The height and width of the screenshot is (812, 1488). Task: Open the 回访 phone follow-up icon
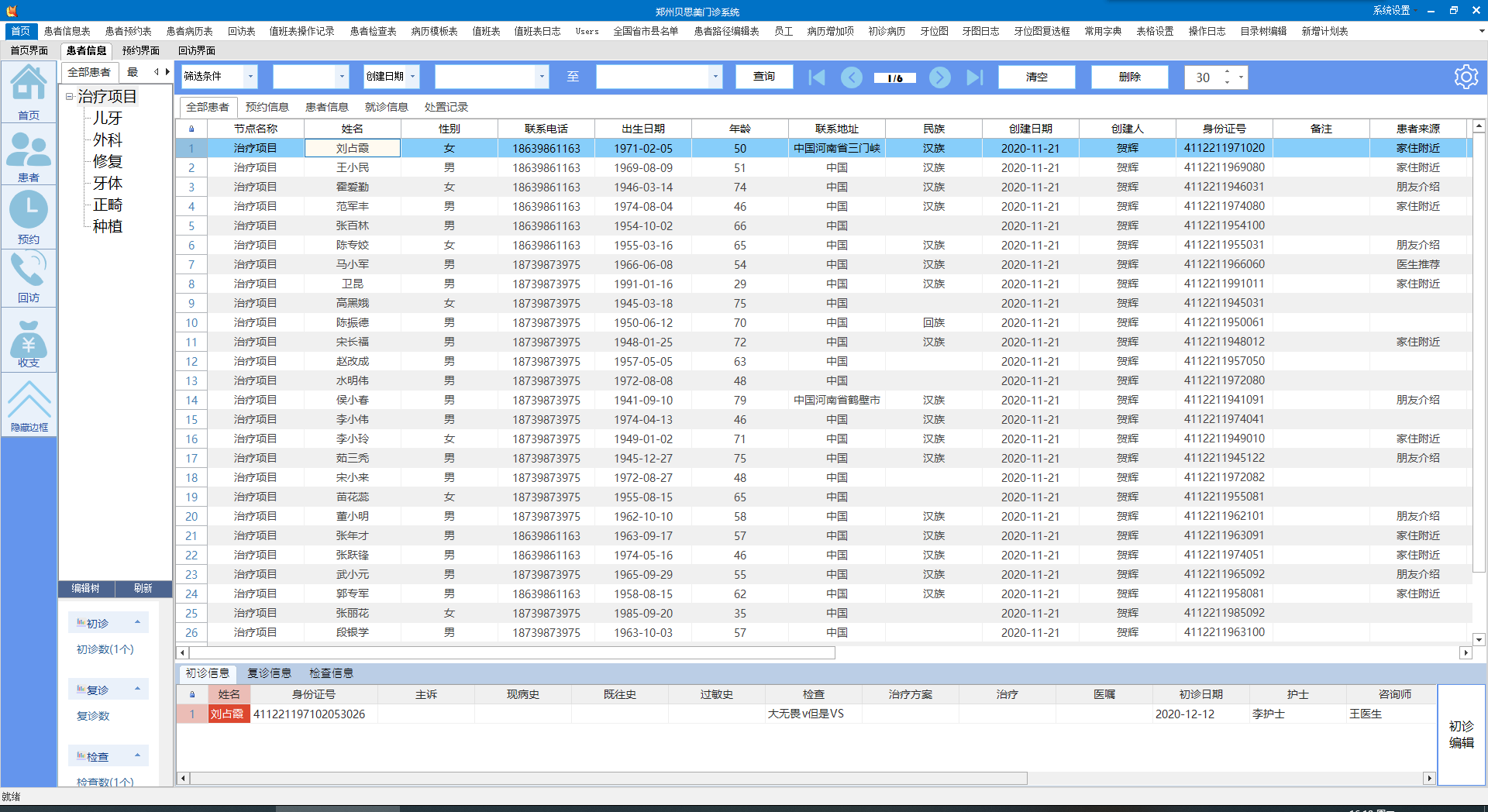(29, 277)
